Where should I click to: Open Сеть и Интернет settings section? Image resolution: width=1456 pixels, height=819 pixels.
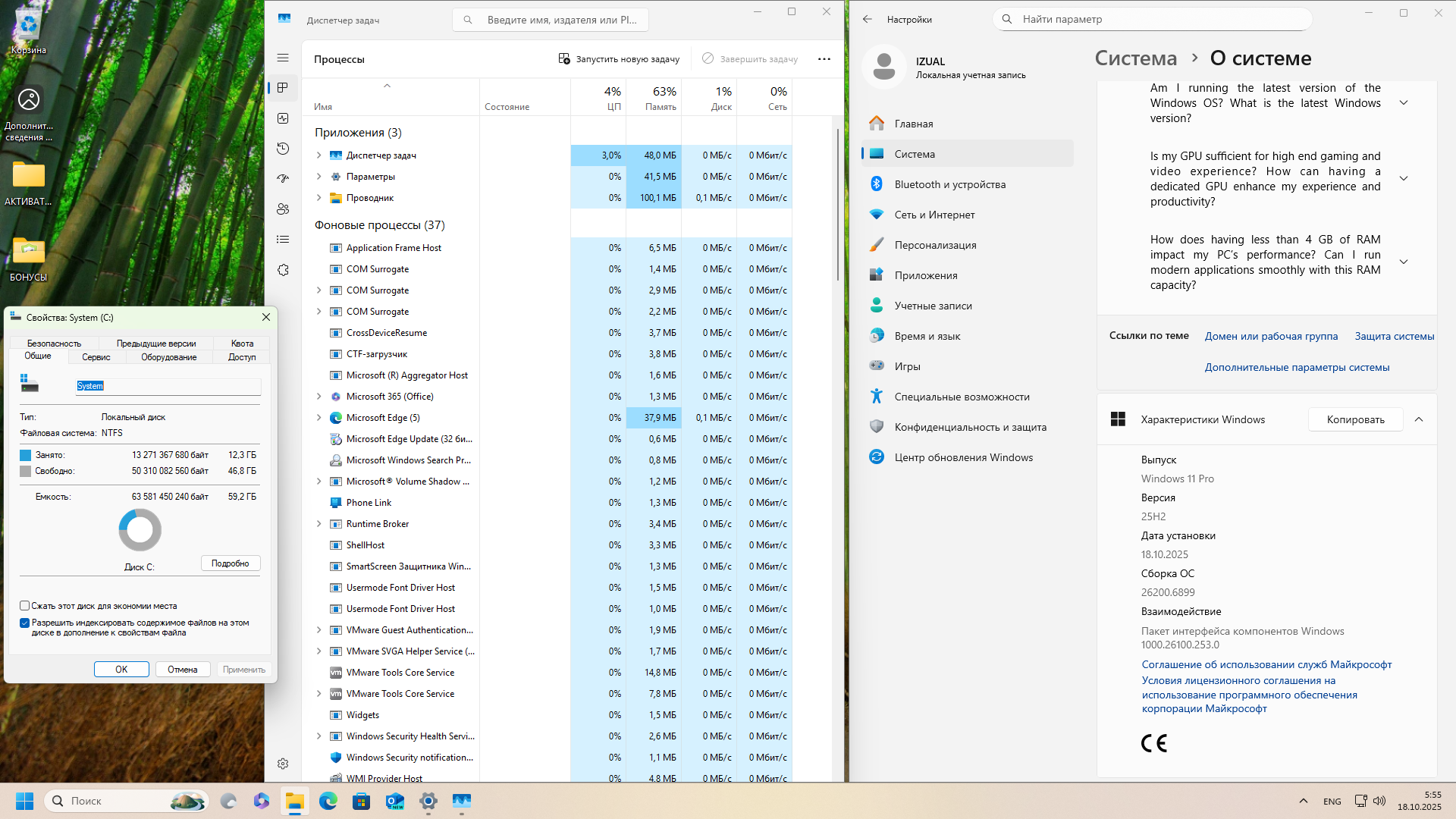[x=934, y=215]
